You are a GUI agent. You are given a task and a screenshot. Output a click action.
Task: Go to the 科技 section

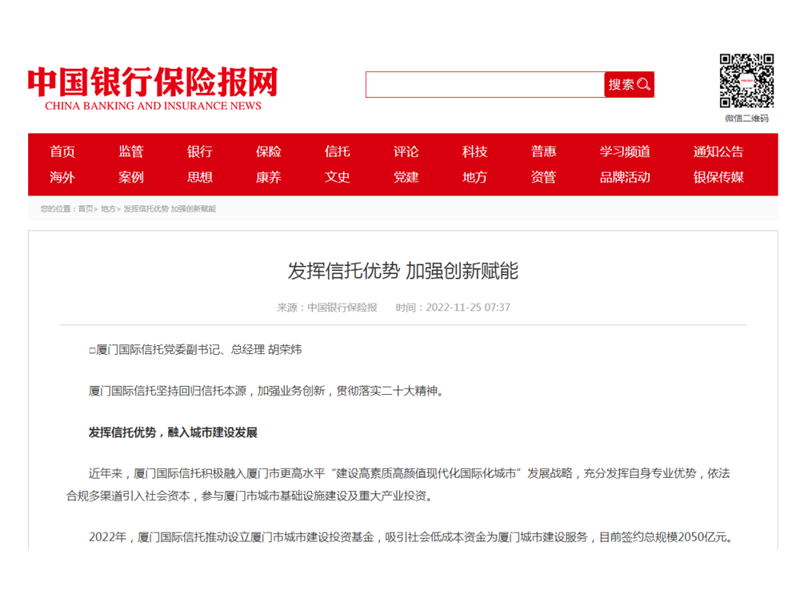coord(474,152)
